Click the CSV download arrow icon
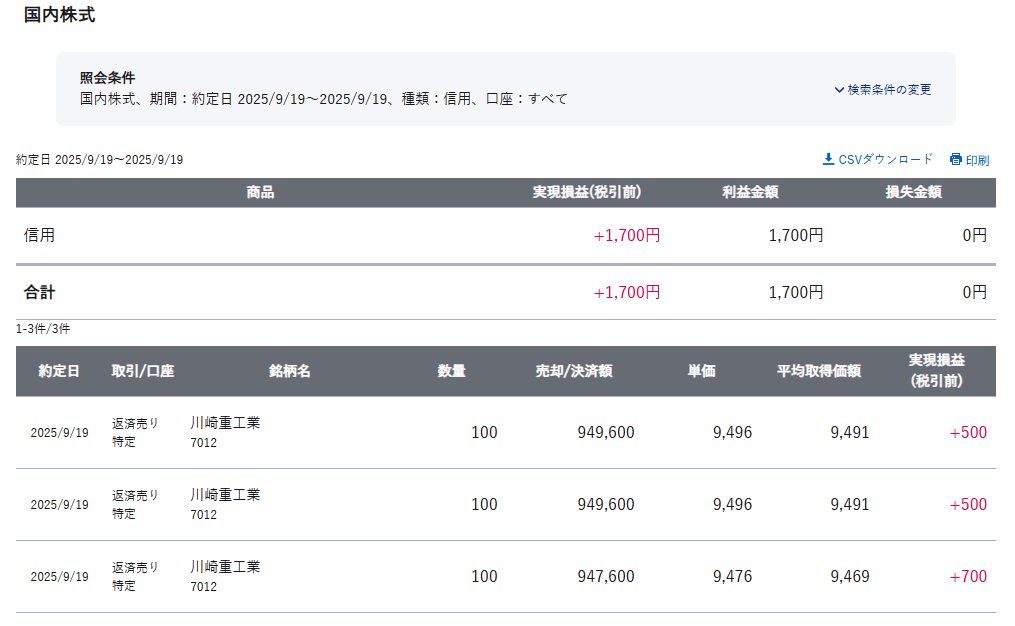This screenshot has height=626, width=1015. [828, 159]
